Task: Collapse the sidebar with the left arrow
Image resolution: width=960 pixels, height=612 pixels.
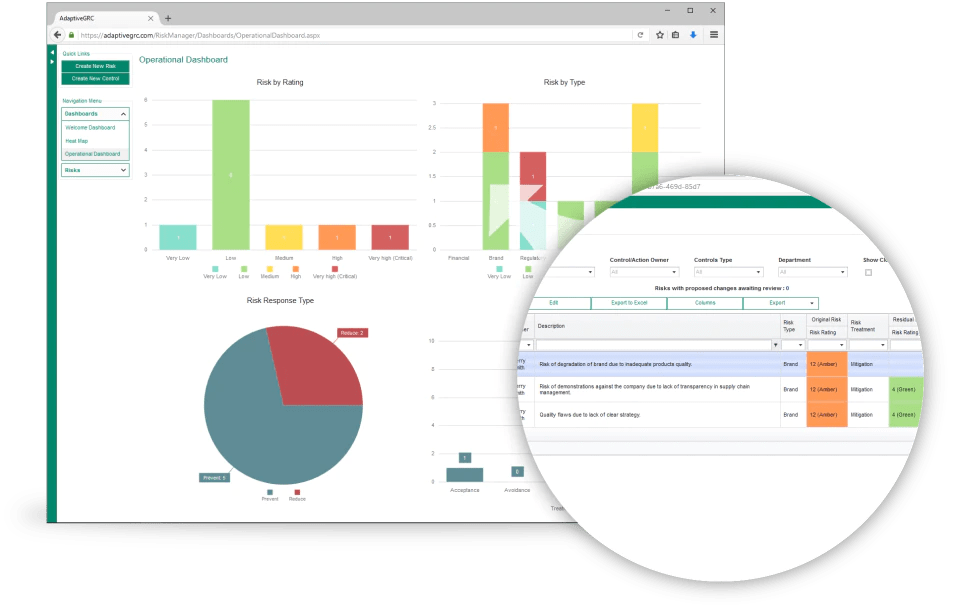Action: (52, 52)
